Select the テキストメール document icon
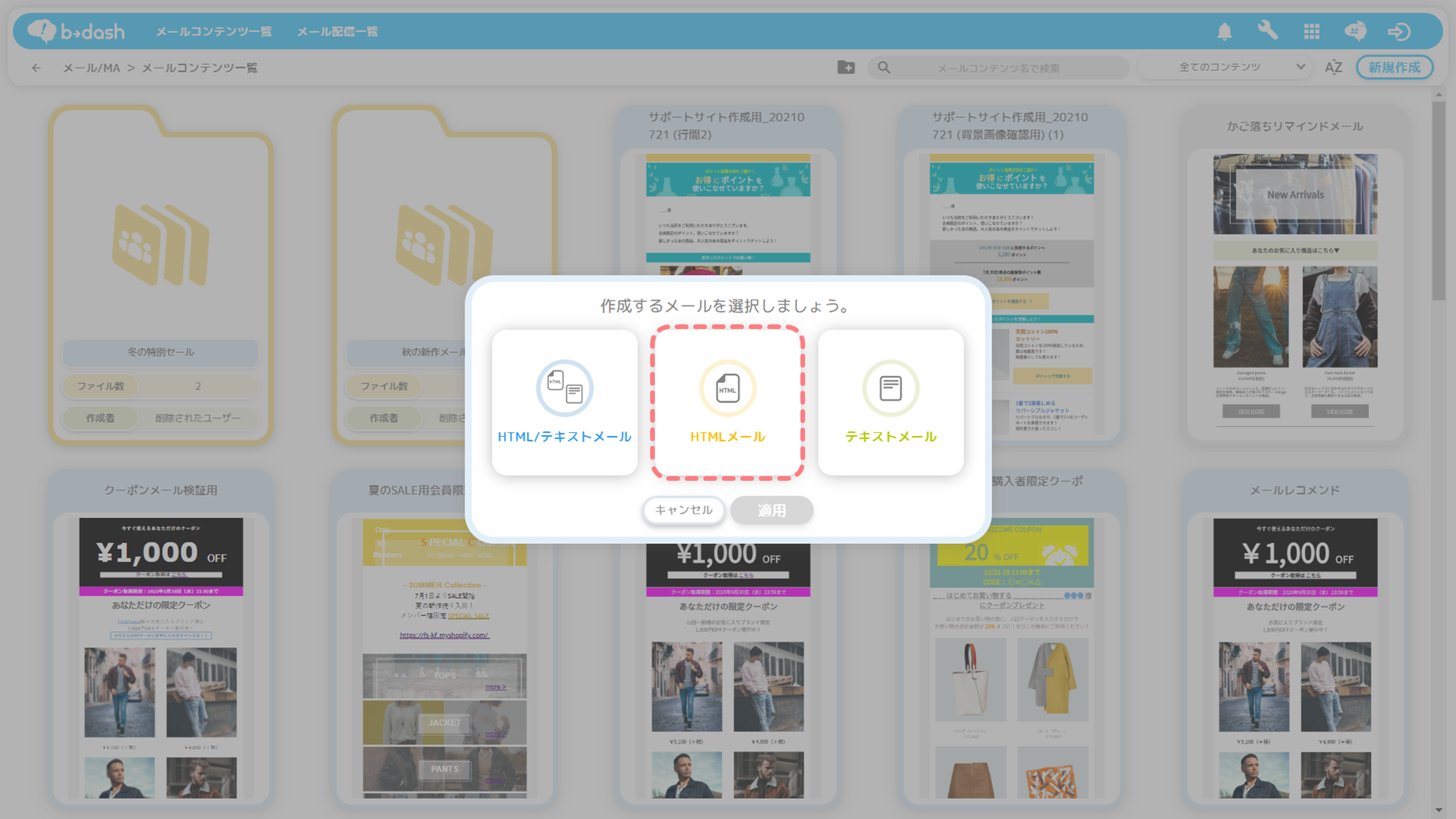This screenshot has height=819, width=1456. click(891, 388)
